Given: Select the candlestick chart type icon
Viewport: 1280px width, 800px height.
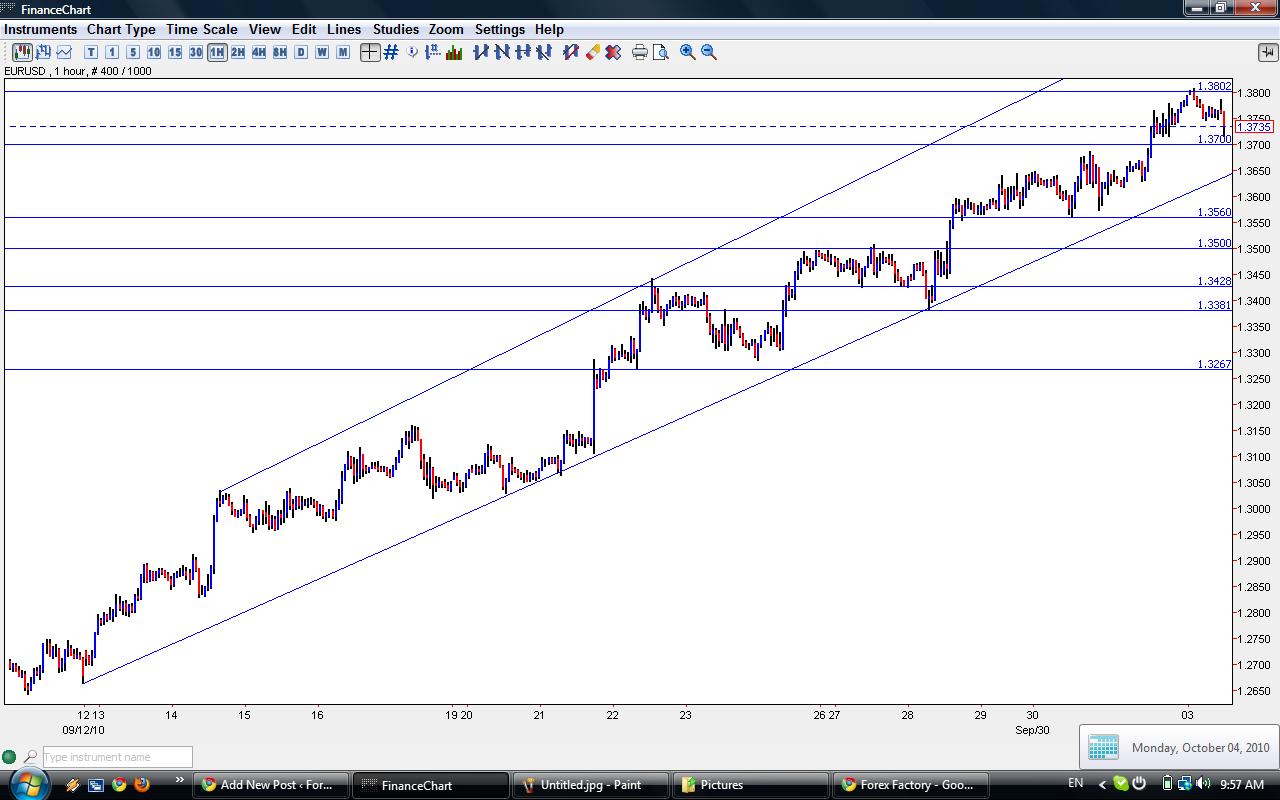Looking at the screenshot, I should (x=21, y=52).
